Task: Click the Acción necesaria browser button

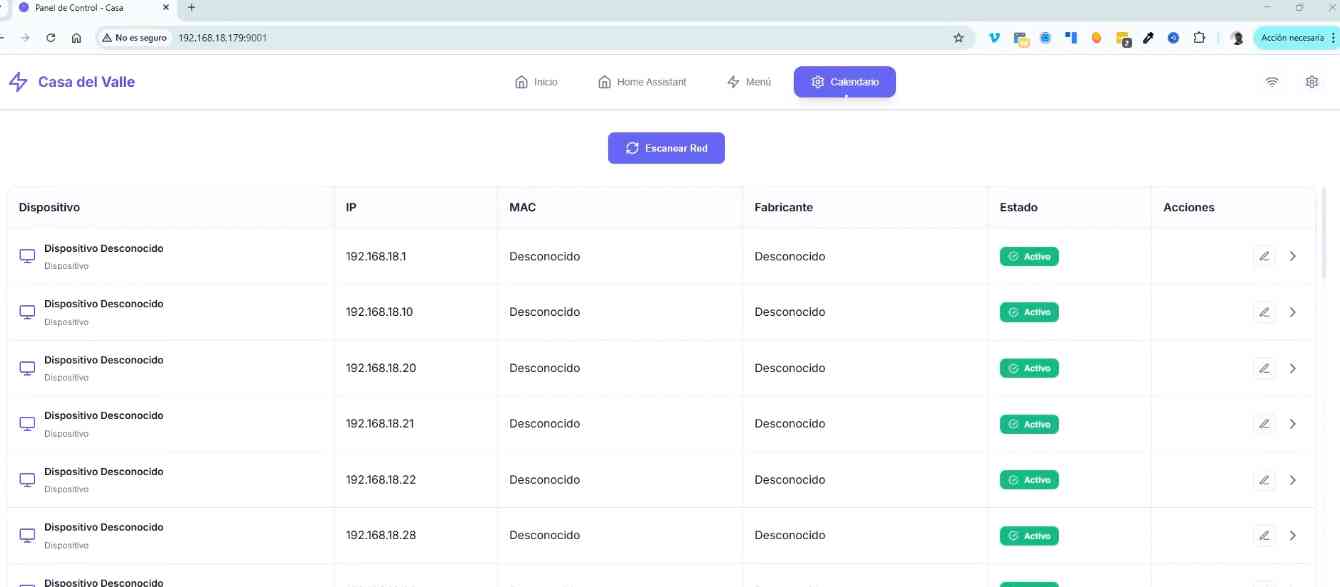Action: pos(1293,38)
